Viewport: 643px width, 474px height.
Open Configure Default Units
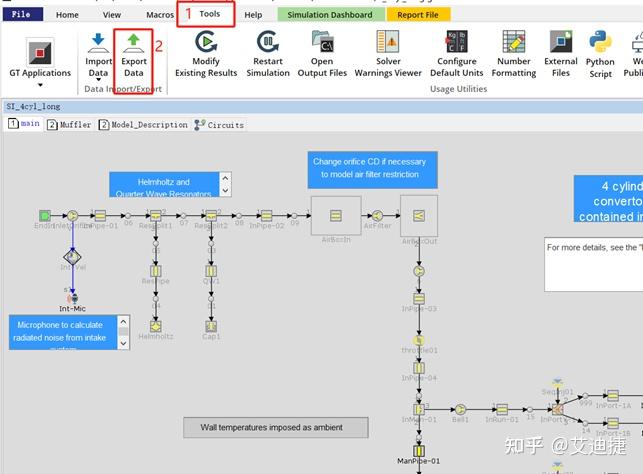coord(456,42)
